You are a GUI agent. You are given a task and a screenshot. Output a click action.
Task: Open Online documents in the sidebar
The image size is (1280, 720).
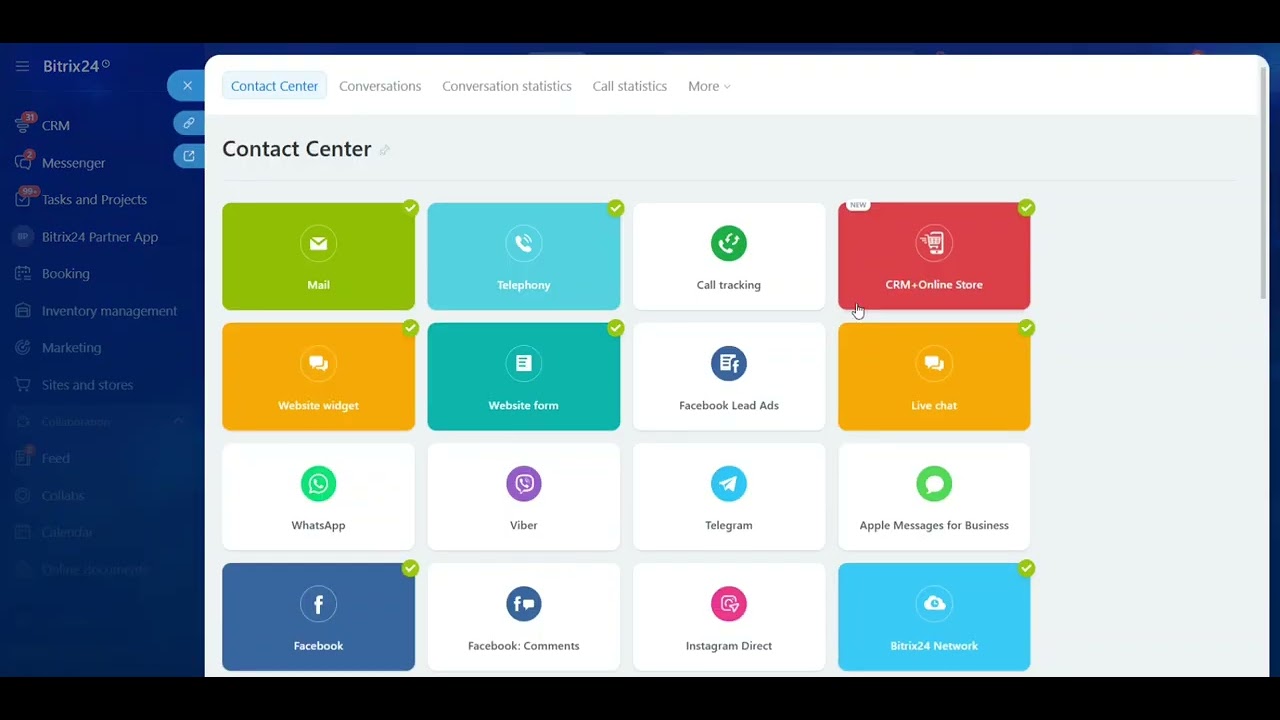coord(95,569)
